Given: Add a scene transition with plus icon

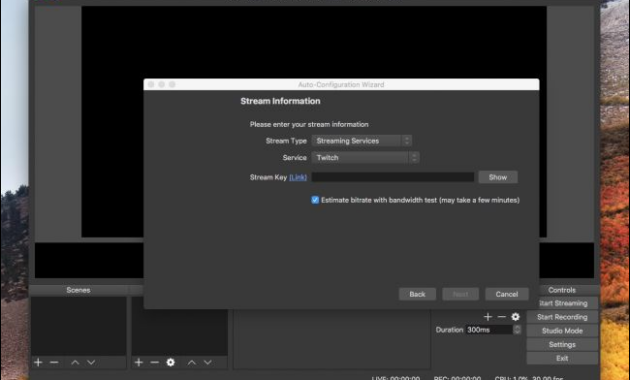Looking at the screenshot, I should 488,317.
